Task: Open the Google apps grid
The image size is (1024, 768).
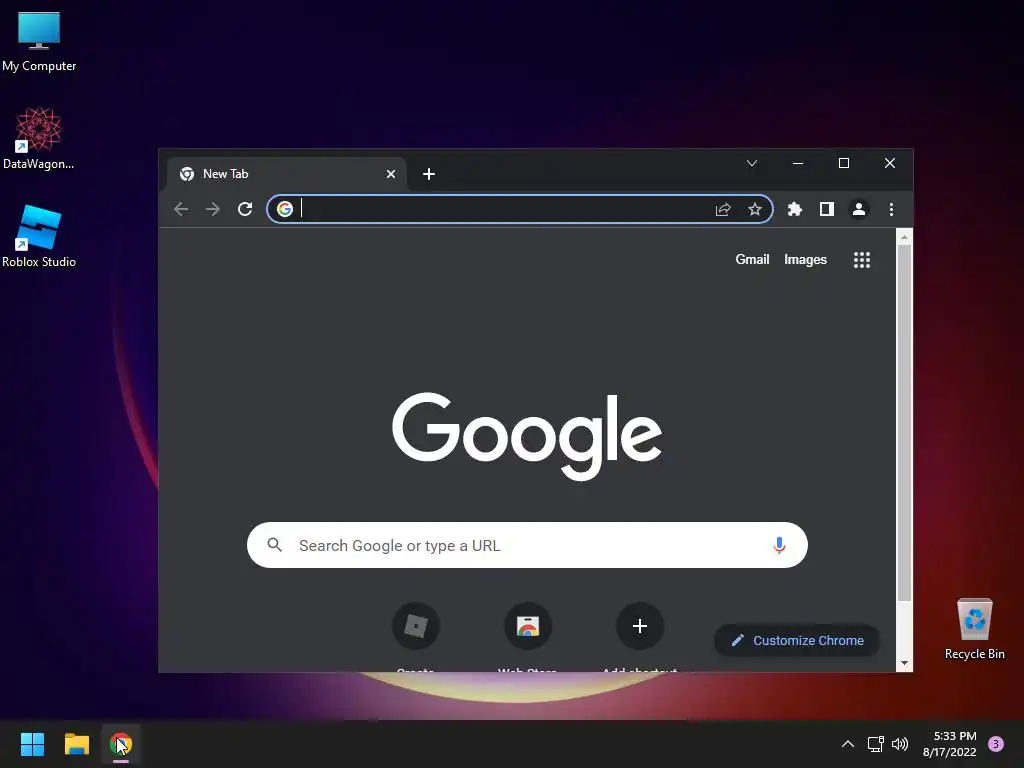Action: coord(862,260)
